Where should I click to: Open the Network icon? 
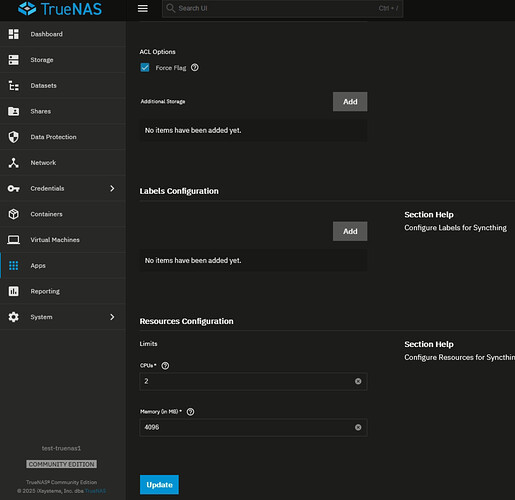(x=14, y=163)
